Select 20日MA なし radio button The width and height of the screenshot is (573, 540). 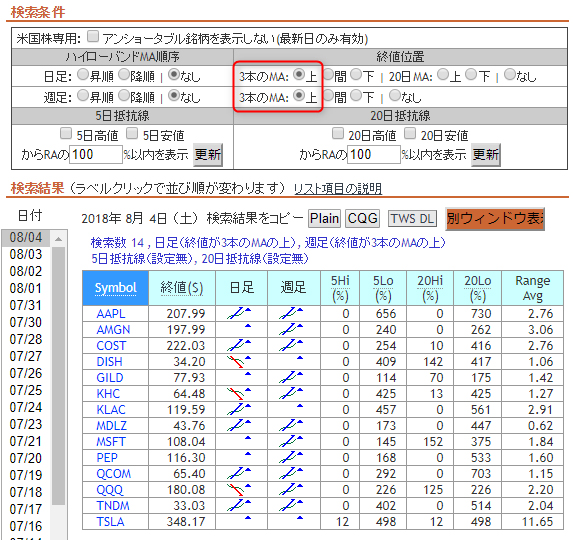(x=509, y=75)
